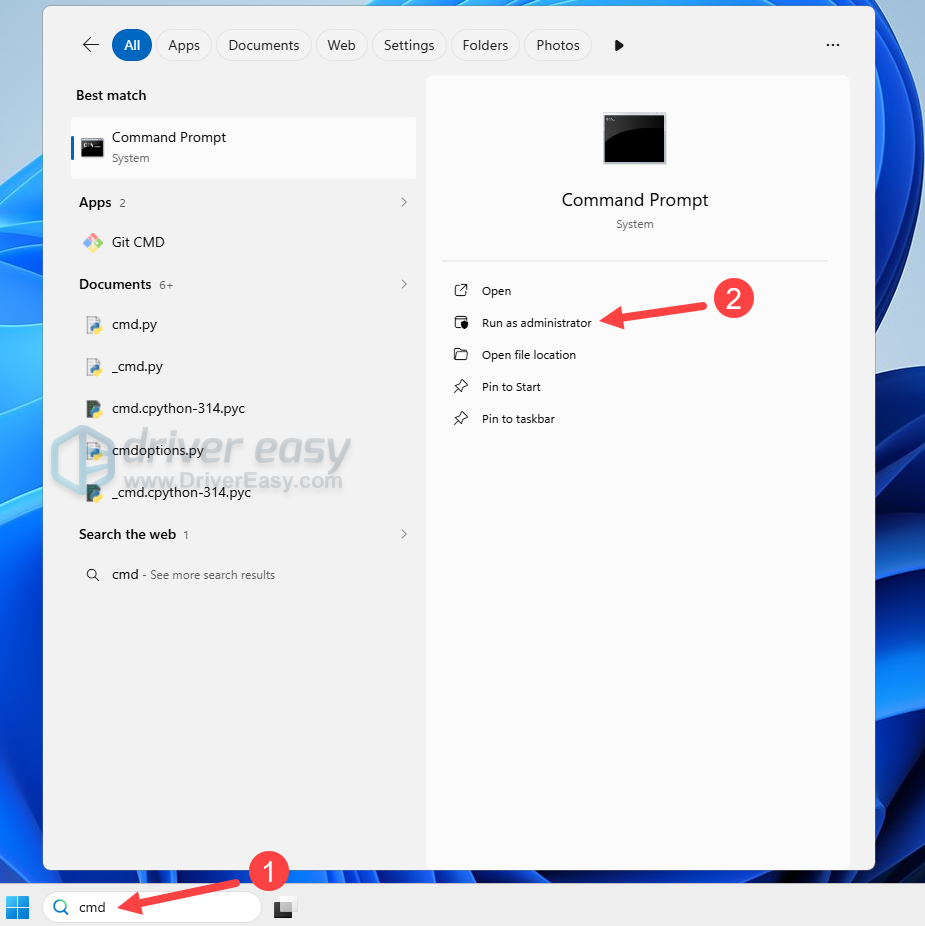Click the Command Prompt icon in best match

click(92, 148)
